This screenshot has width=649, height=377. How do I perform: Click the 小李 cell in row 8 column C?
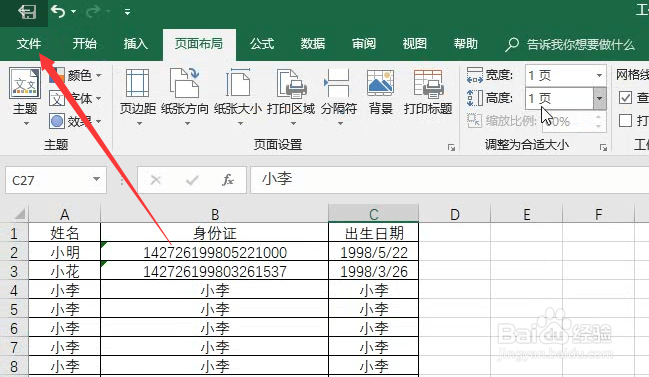[374, 366]
